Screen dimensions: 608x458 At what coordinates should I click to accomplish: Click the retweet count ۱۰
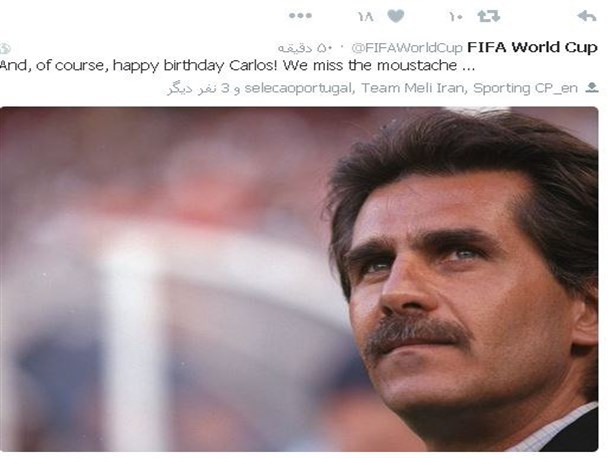tap(456, 17)
